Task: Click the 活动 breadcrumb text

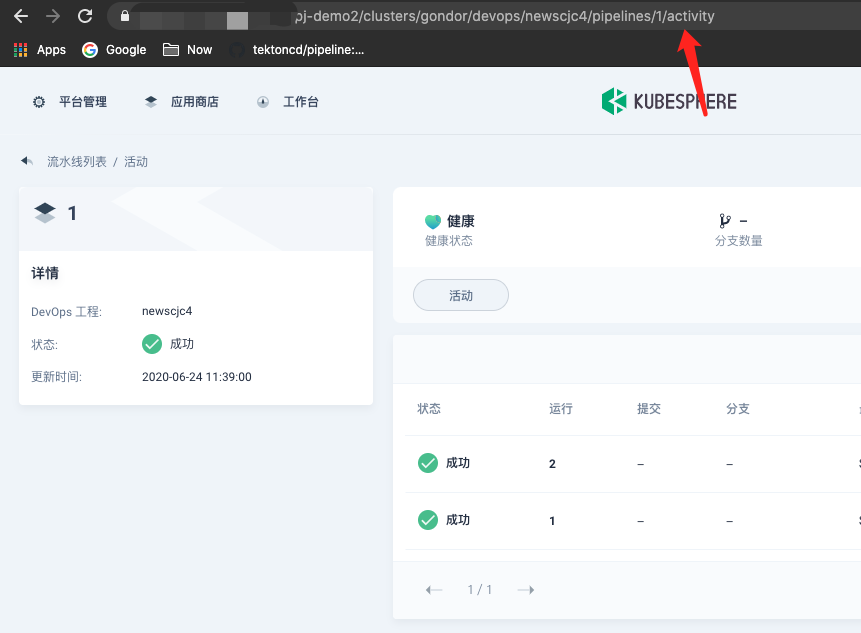Action: (136, 161)
